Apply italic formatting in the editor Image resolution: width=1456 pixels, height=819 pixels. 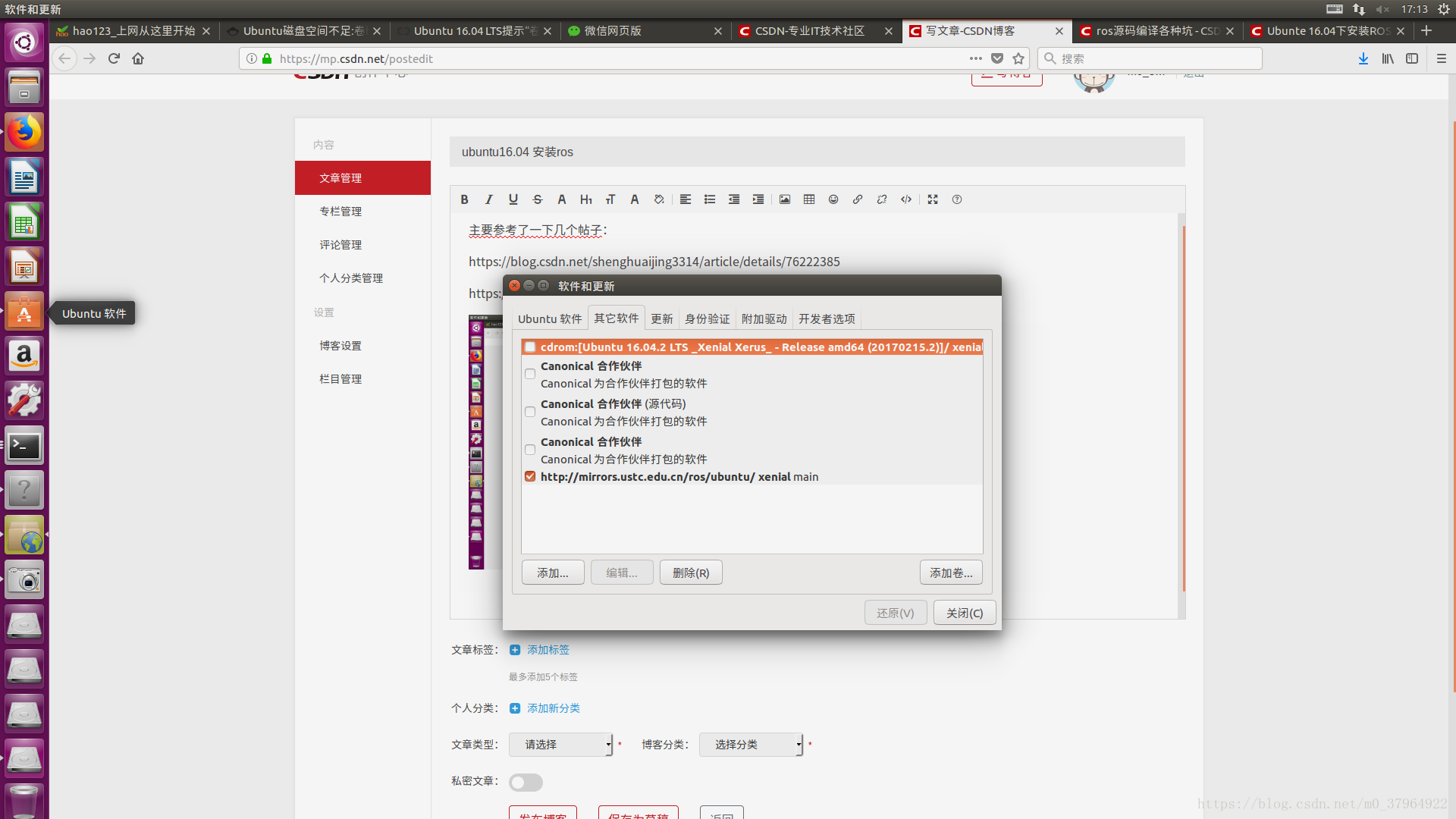(489, 199)
